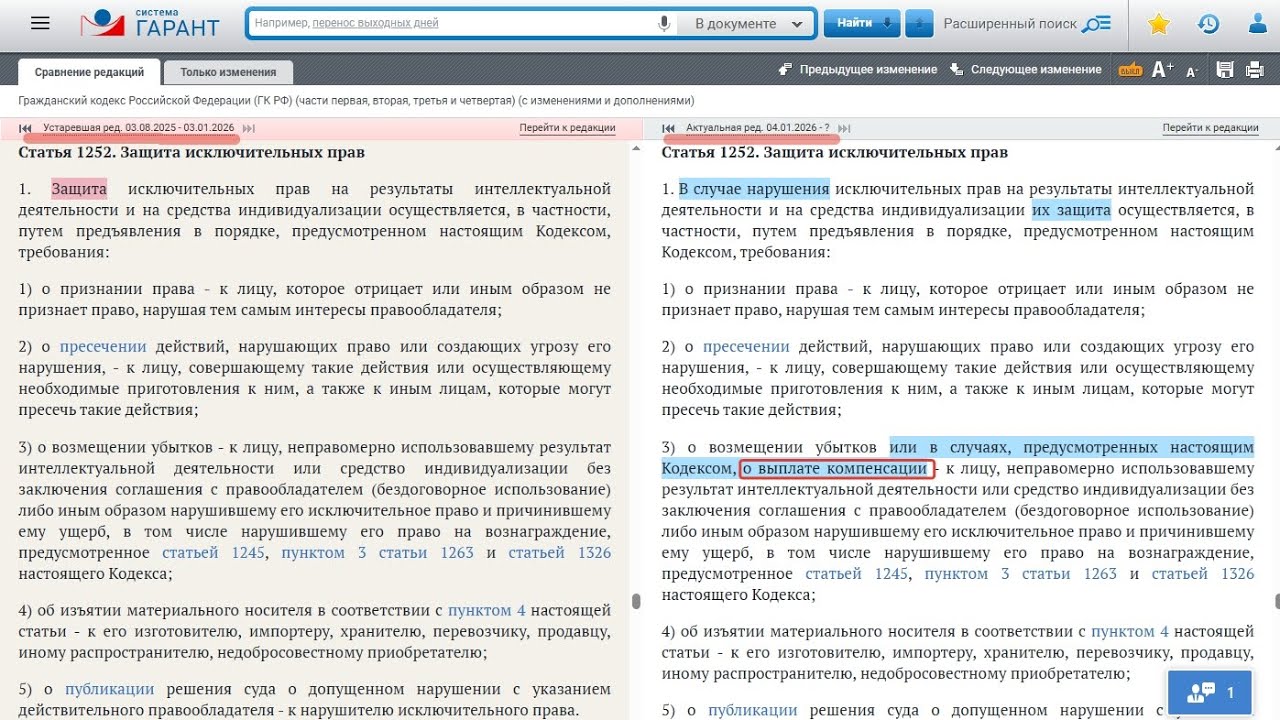Click 'Перейти к редакции' in right pane

(1210, 128)
